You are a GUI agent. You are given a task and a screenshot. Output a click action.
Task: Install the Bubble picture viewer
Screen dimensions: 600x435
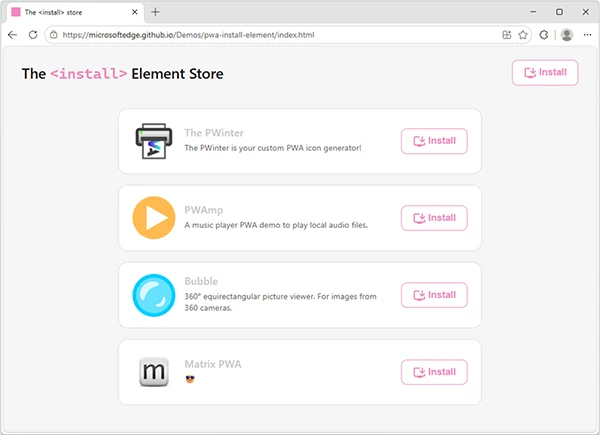tap(434, 295)
